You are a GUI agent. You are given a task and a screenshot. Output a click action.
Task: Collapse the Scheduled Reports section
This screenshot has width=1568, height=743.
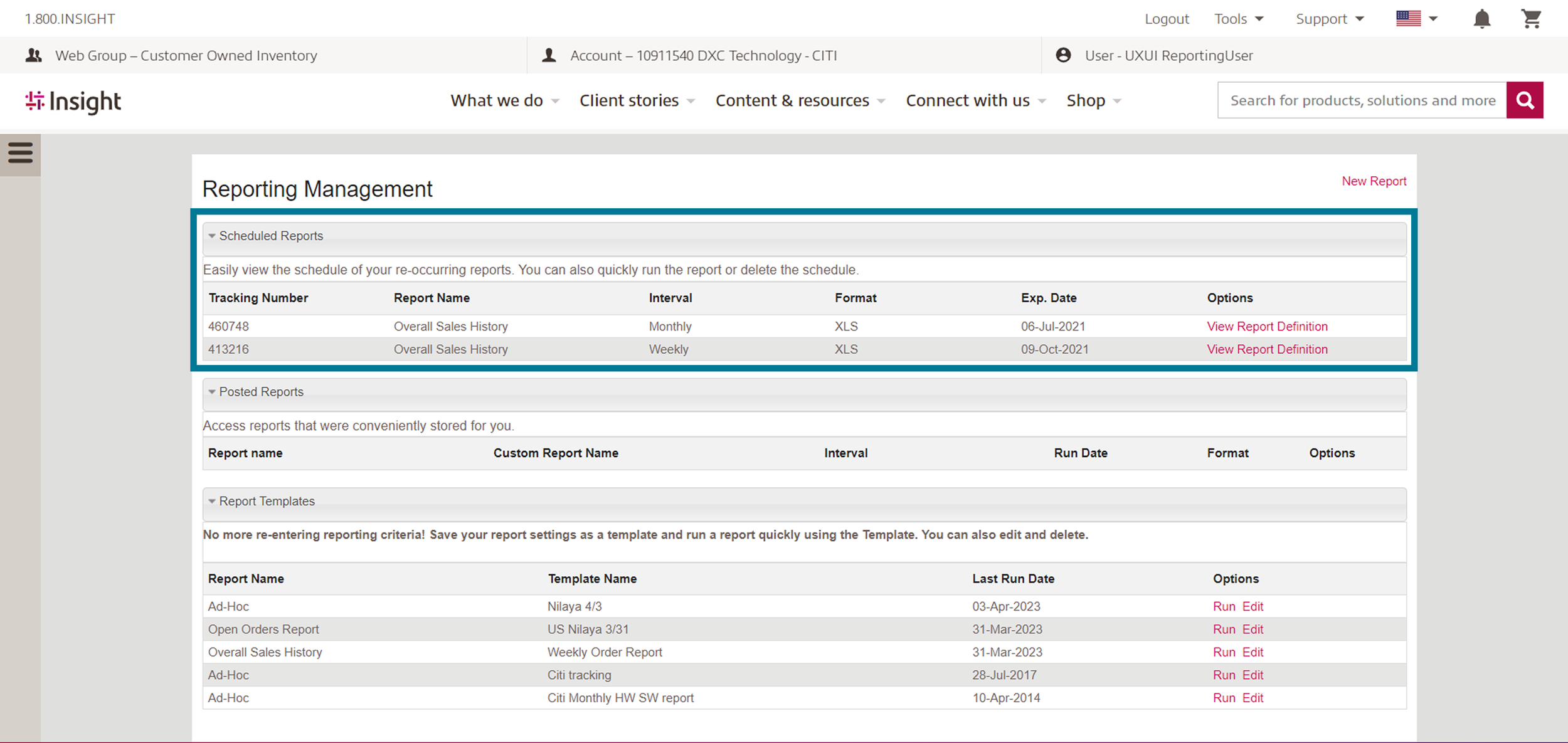[212, 236]
